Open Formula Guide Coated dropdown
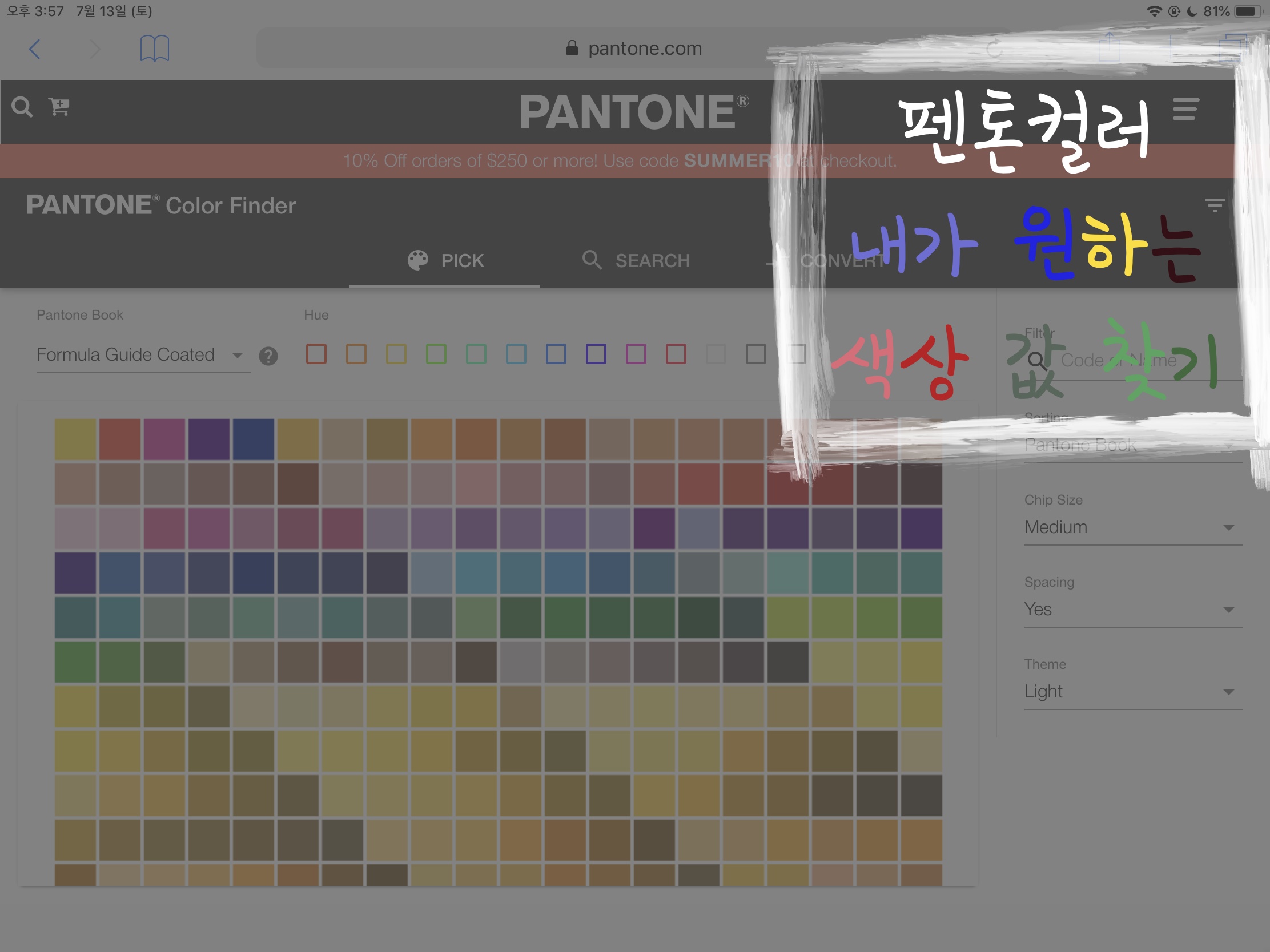This screenshot has height=952, width=1270. click(x=143, y=355)
